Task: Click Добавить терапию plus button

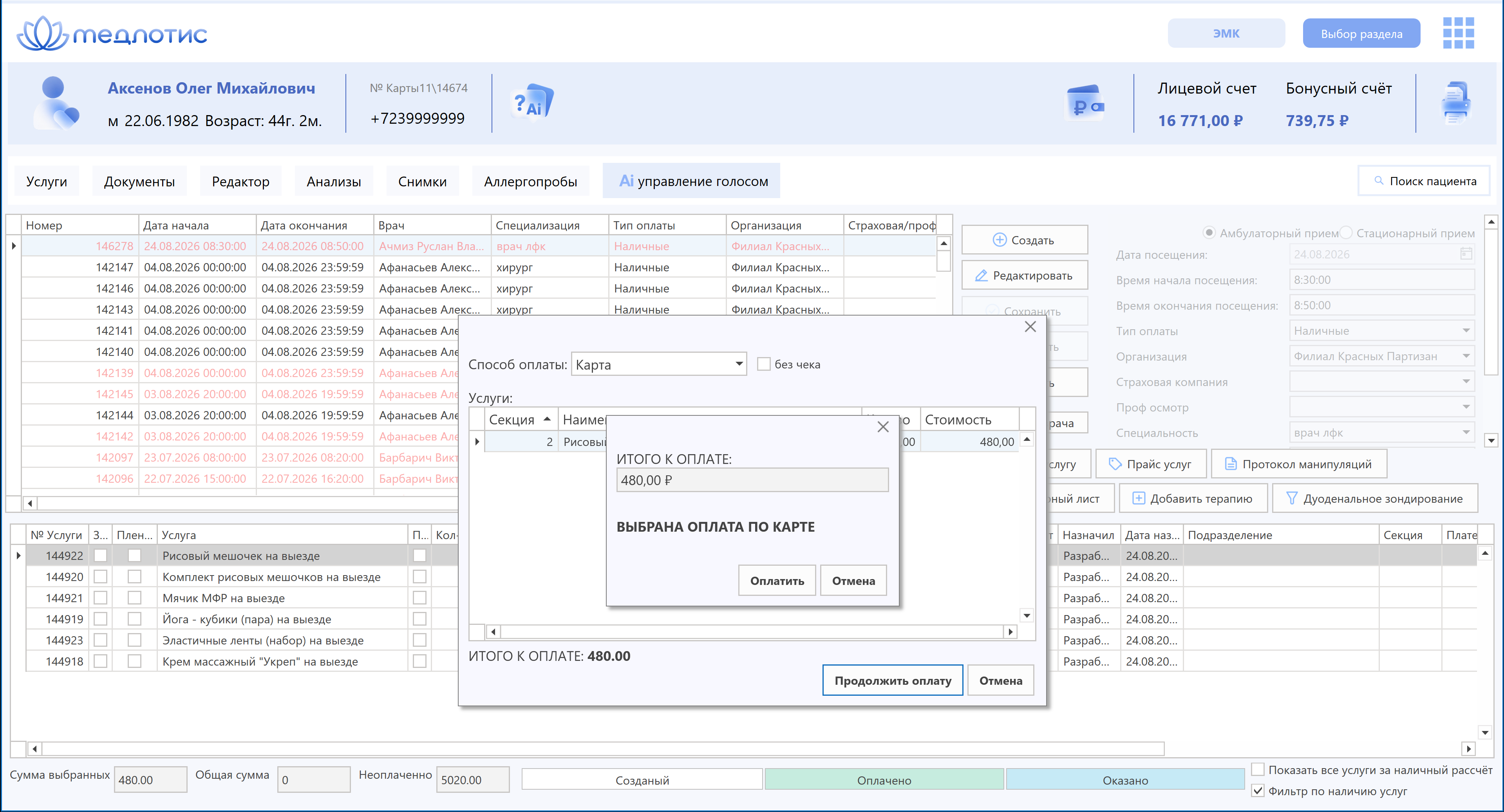Action: click(x=1193, y=498)
